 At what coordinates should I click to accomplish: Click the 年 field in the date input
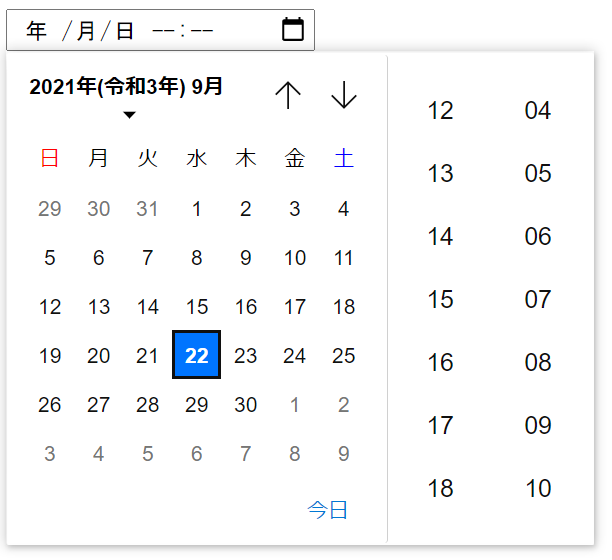tap(37, 31)
